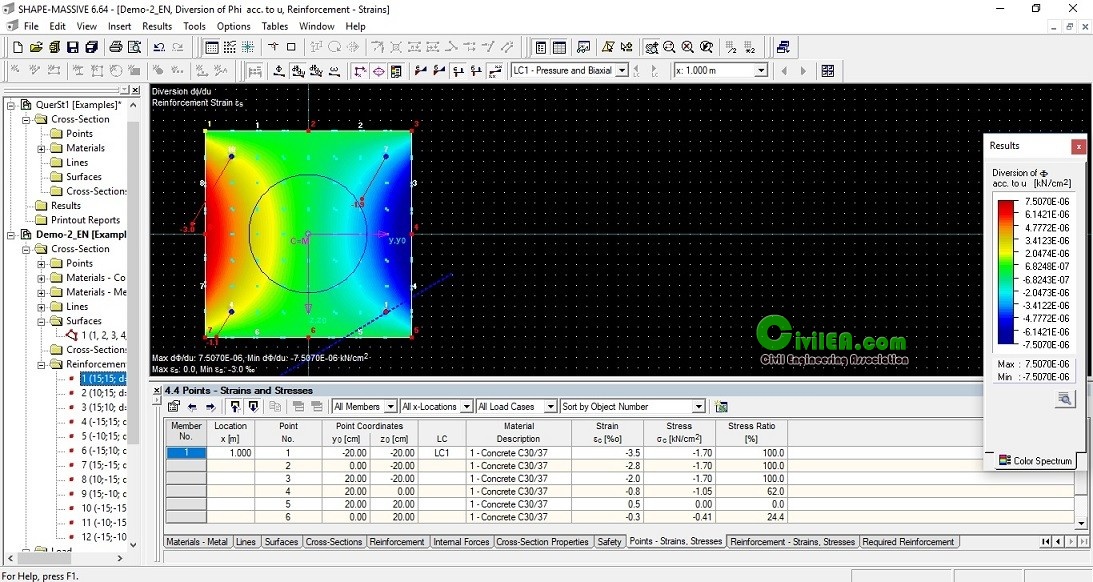Screen dimensions: 1093x582
Task: Click the Save (floppy disk) icon
Action: 72,47
